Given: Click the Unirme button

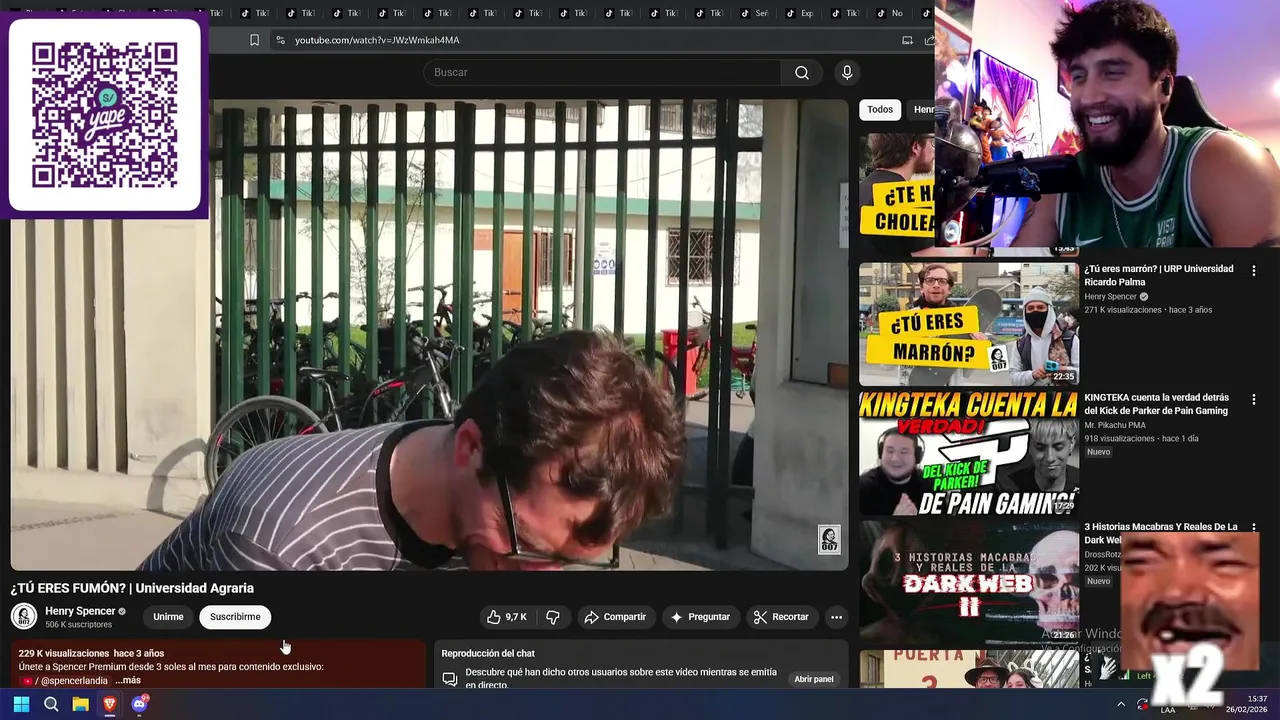Looking at the screenshot, I should (168, 617).
